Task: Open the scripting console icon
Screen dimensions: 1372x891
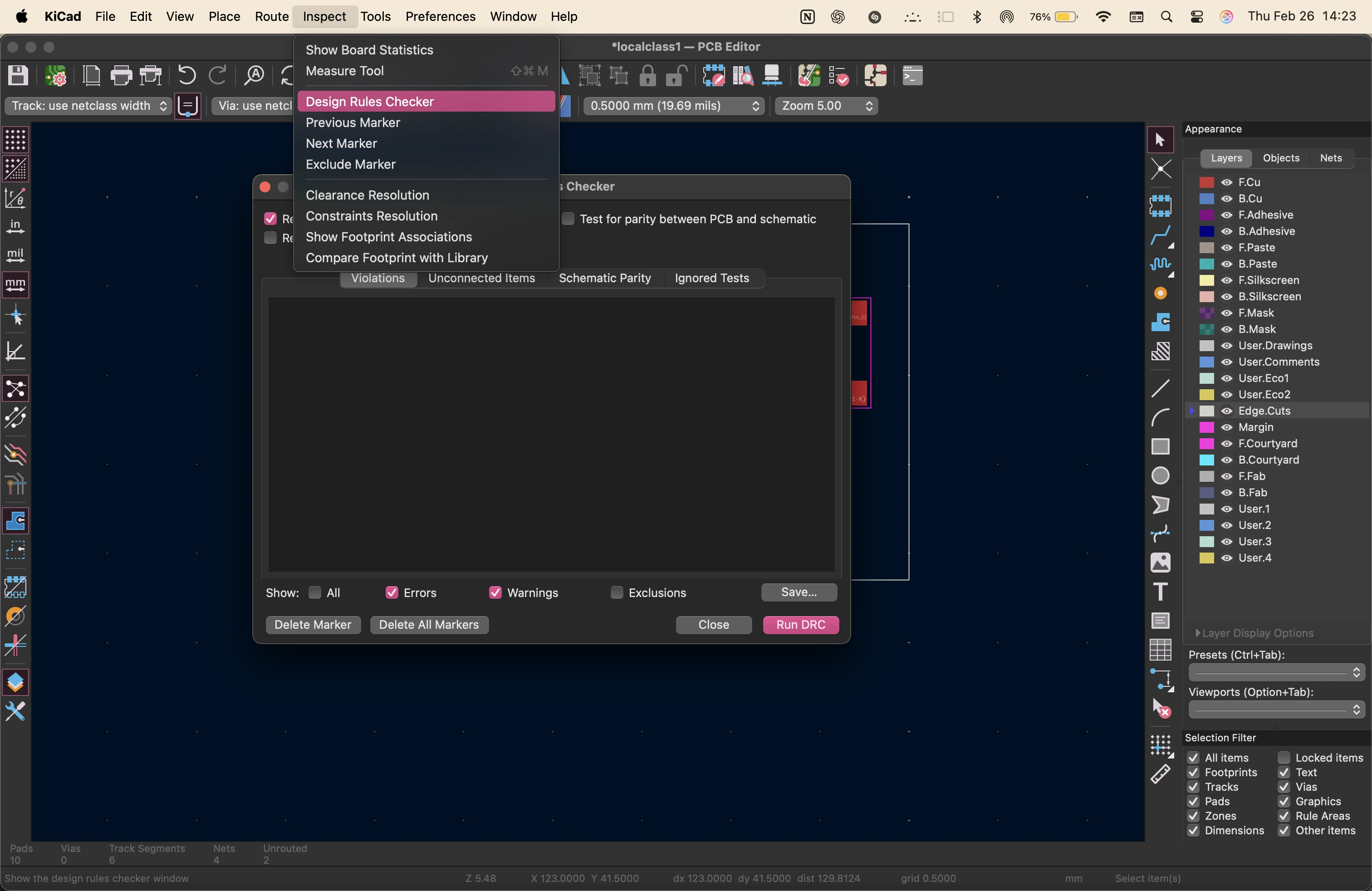Action: (912, 75)
